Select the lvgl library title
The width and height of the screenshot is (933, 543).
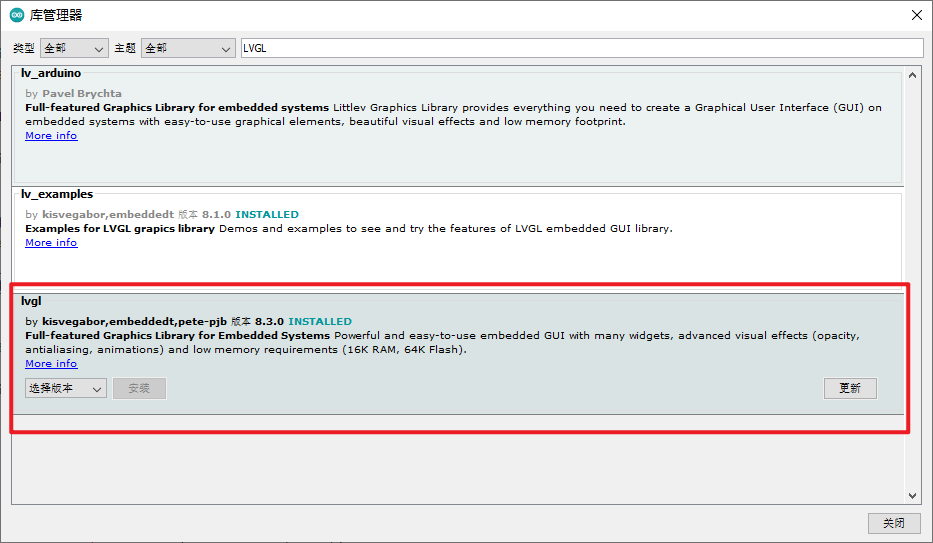[32, 301]
